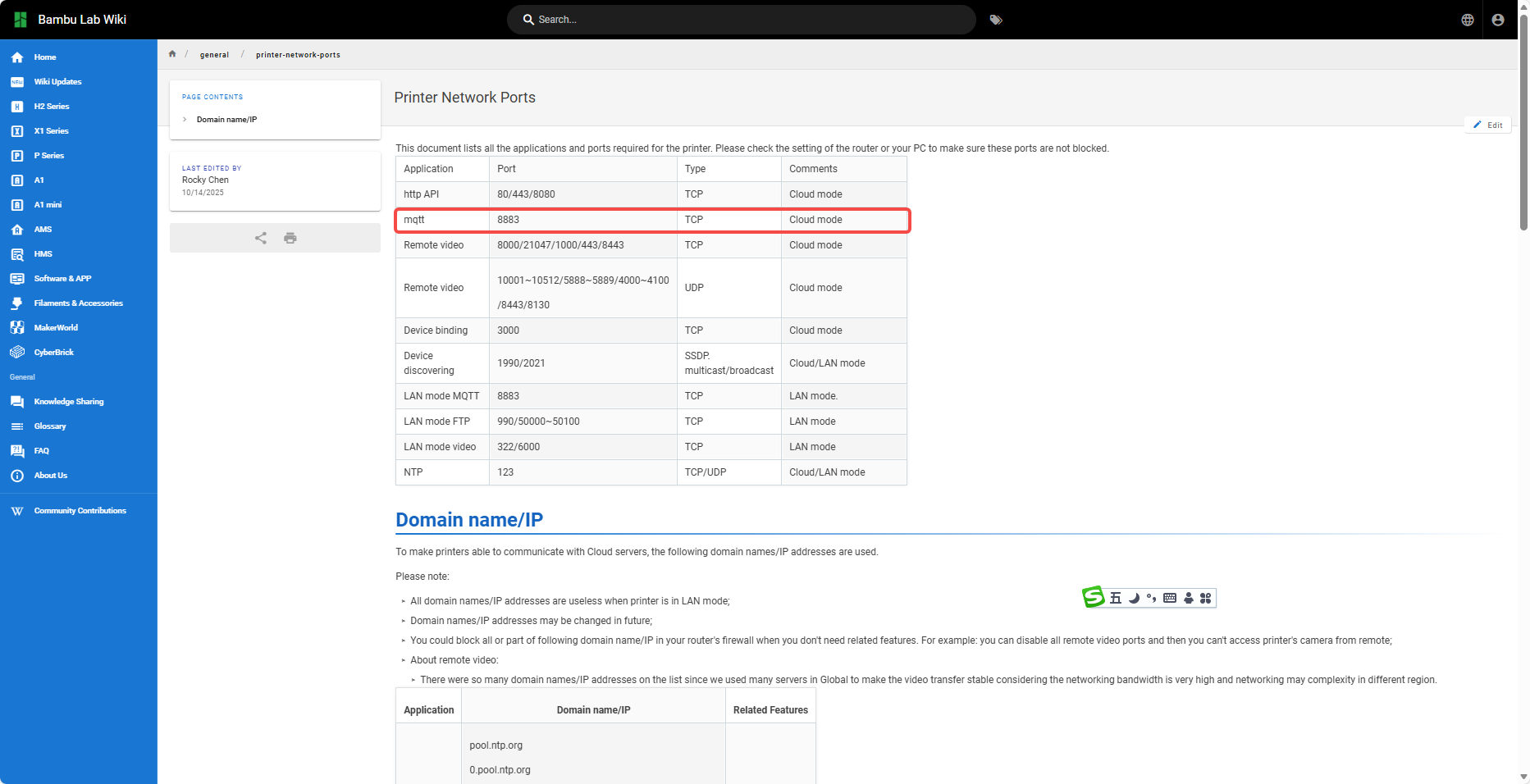Select the pool.ntp.org domain text
The image size is (1530, 784).
[x=496, y=745]
